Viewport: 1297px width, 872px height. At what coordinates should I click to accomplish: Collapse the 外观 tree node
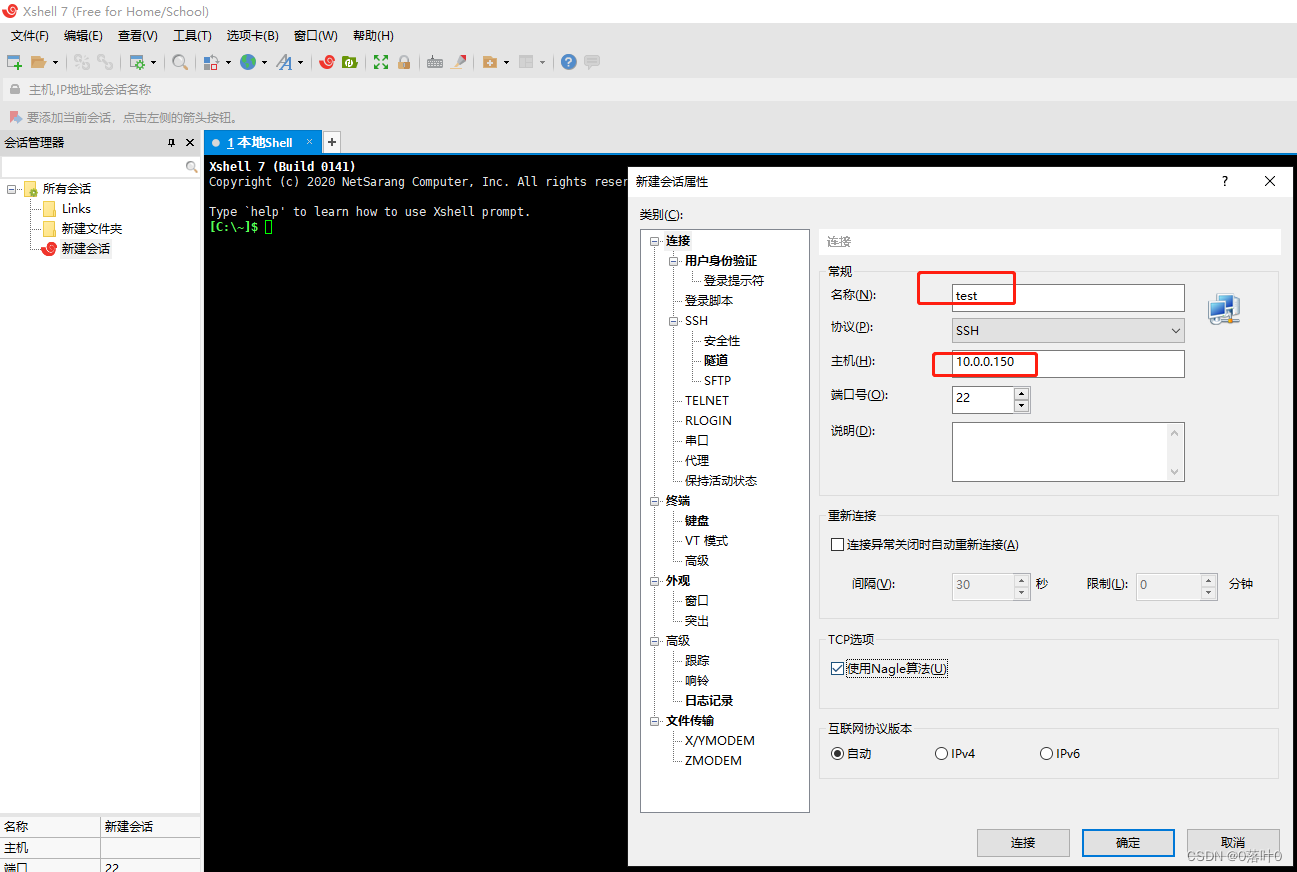[x=655, y=581]
